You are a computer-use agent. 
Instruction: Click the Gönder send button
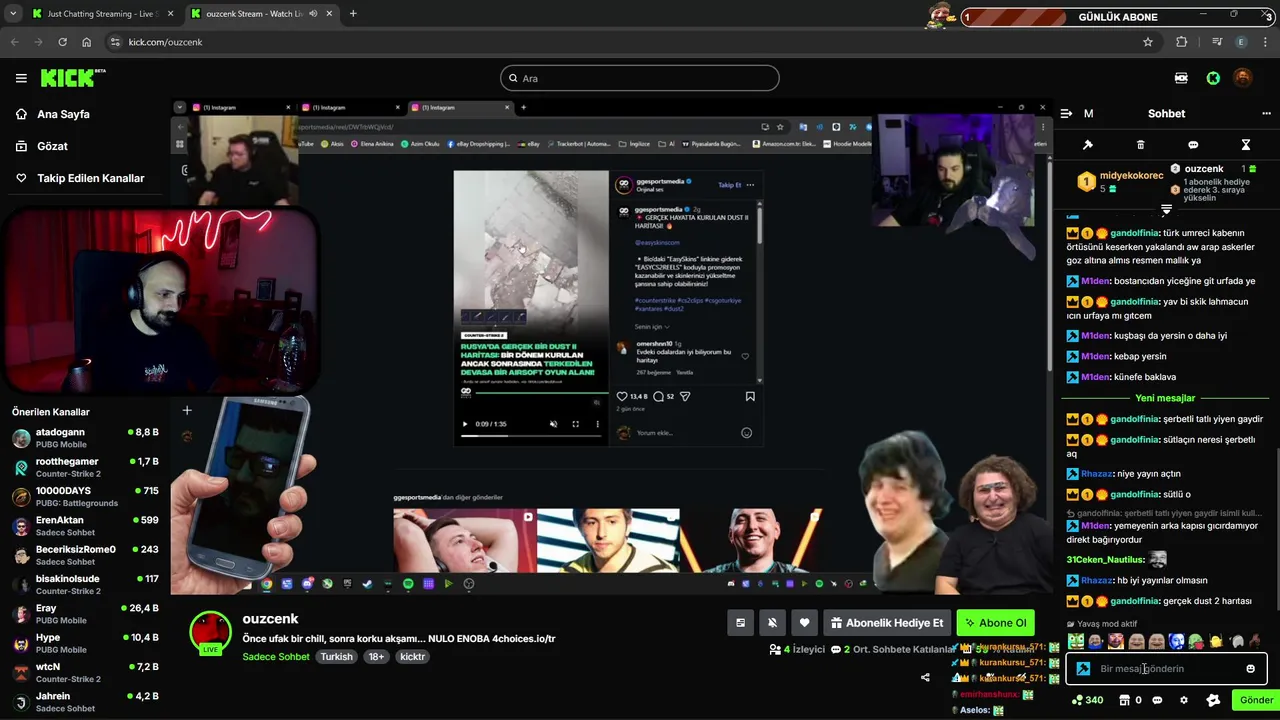click(x=1255, y=700)
